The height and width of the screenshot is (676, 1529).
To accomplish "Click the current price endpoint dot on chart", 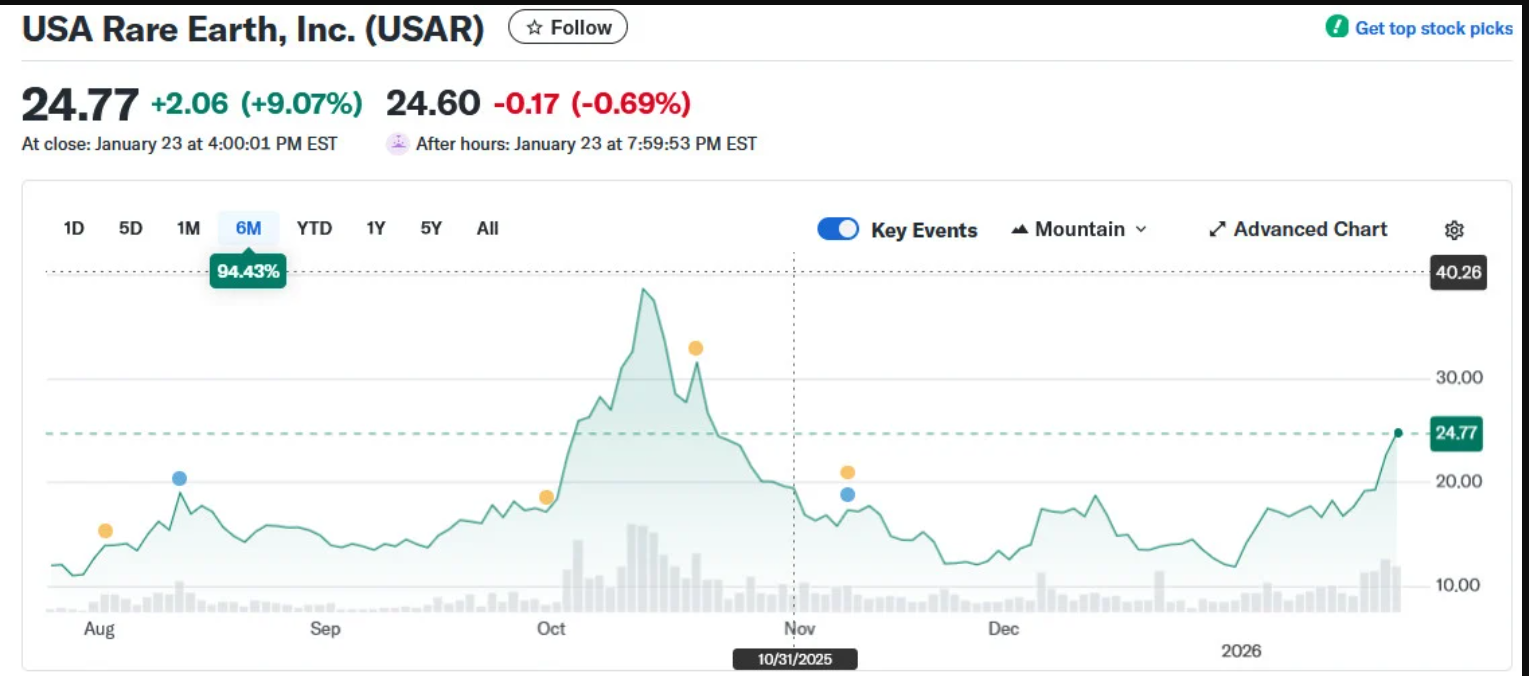I will pyautogui.click(x=1398, y=433).
